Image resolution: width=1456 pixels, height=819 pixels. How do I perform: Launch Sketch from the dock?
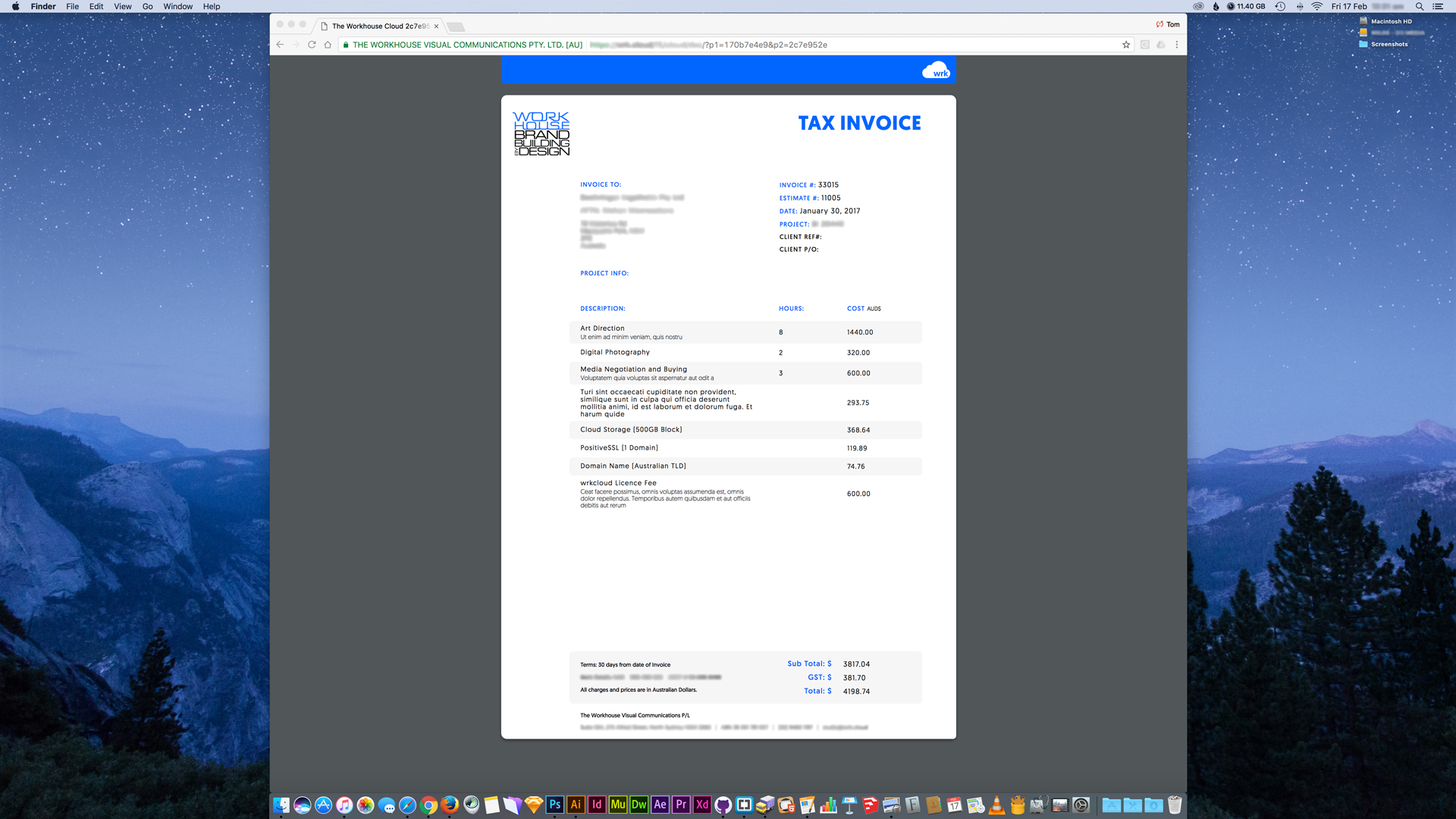tap(534, 805)
